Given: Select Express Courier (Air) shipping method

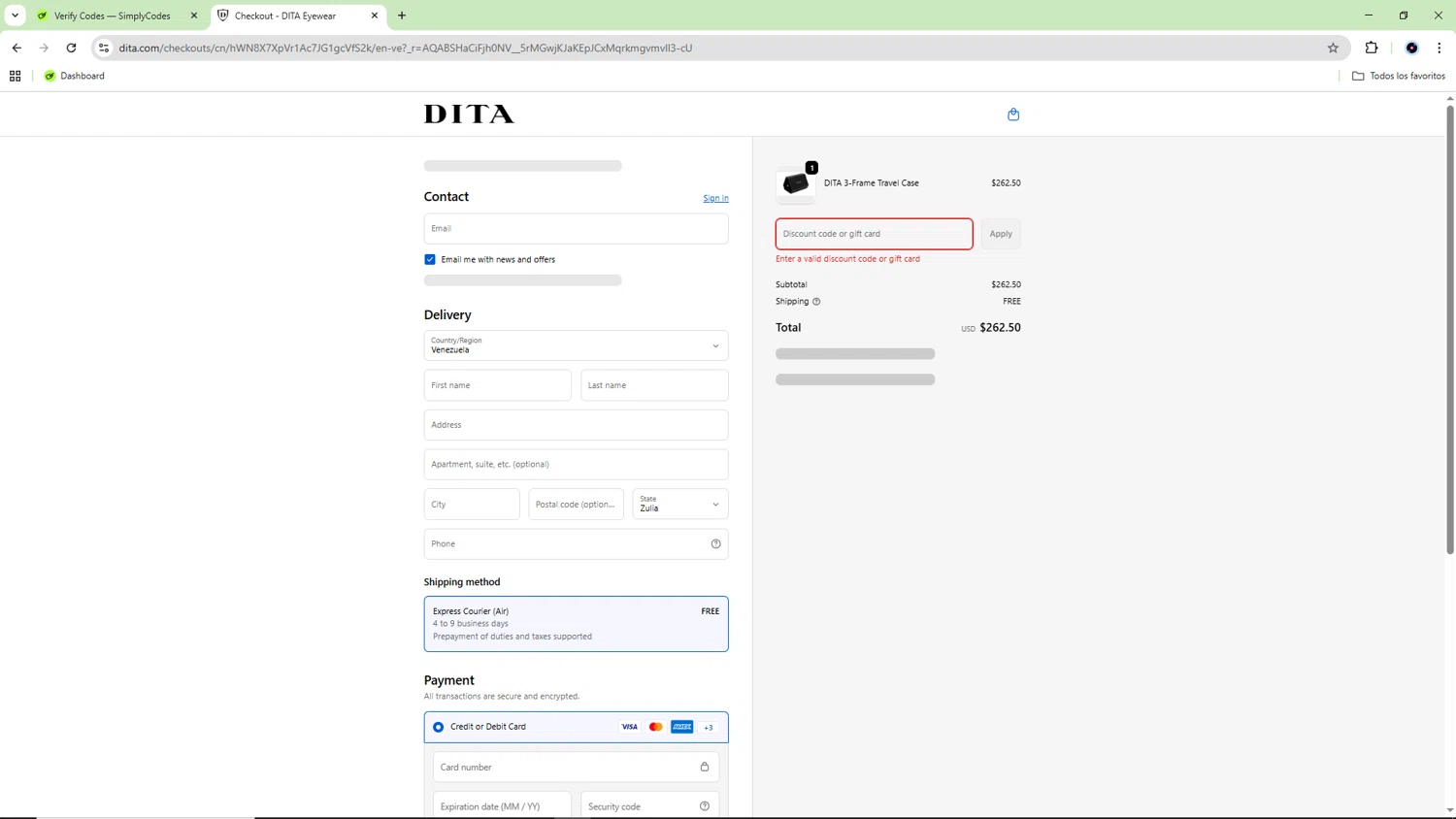Looking at the screenshot, I should (x=577, y=624).
